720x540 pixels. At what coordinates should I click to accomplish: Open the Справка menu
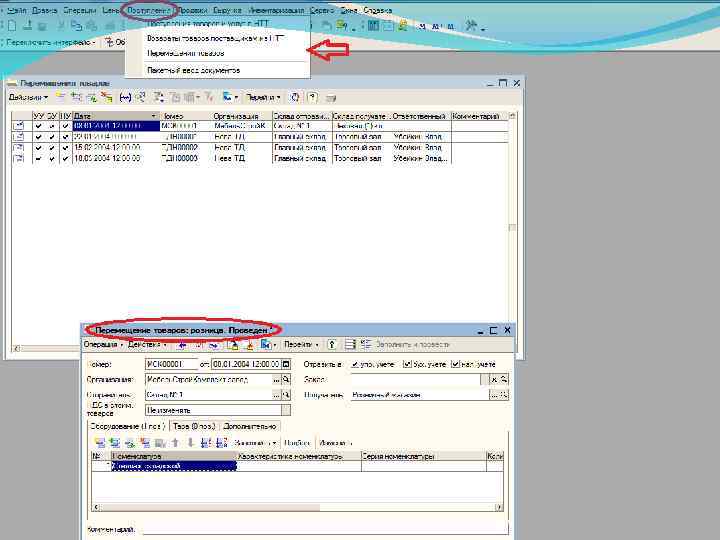coord(377,10)
